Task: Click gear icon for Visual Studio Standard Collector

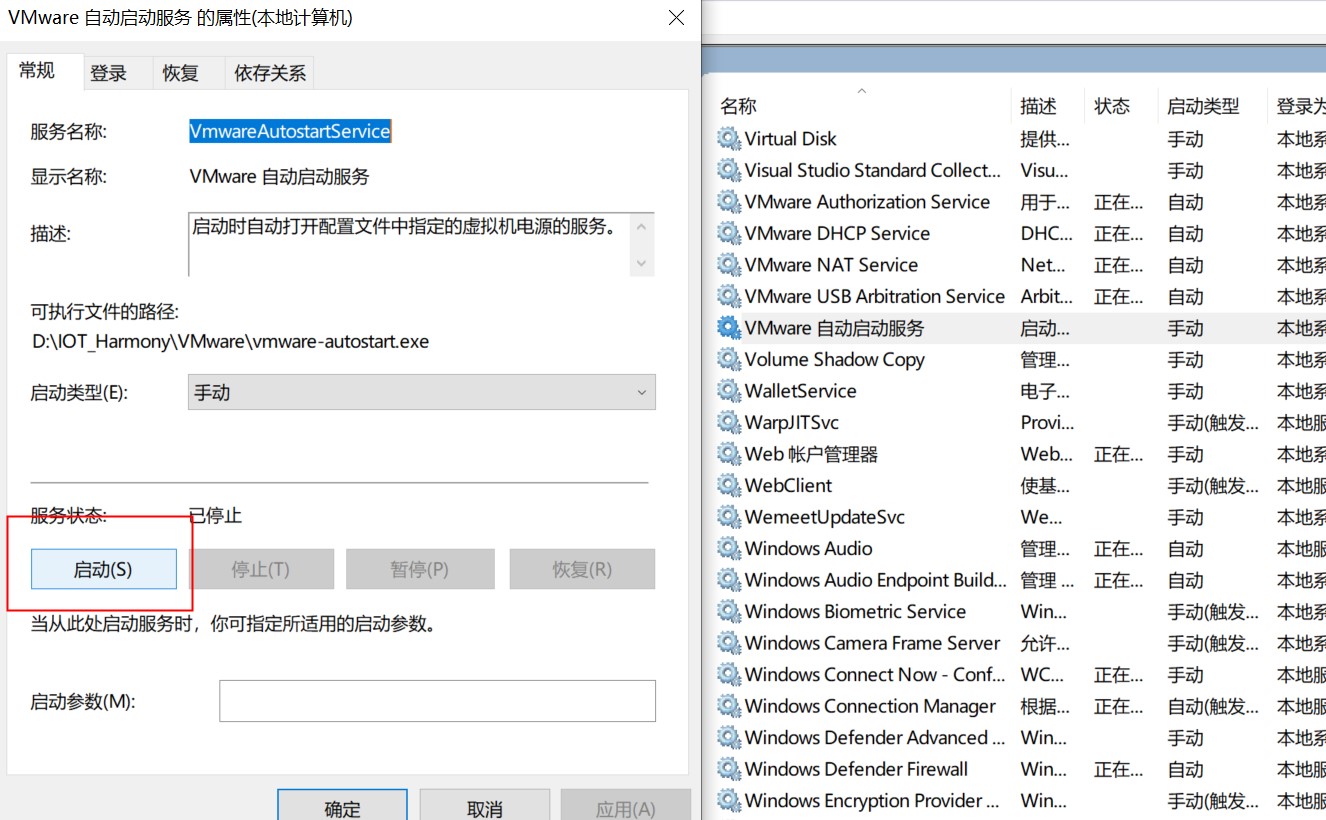Action: pyautogui.click(x=729, y=170)
